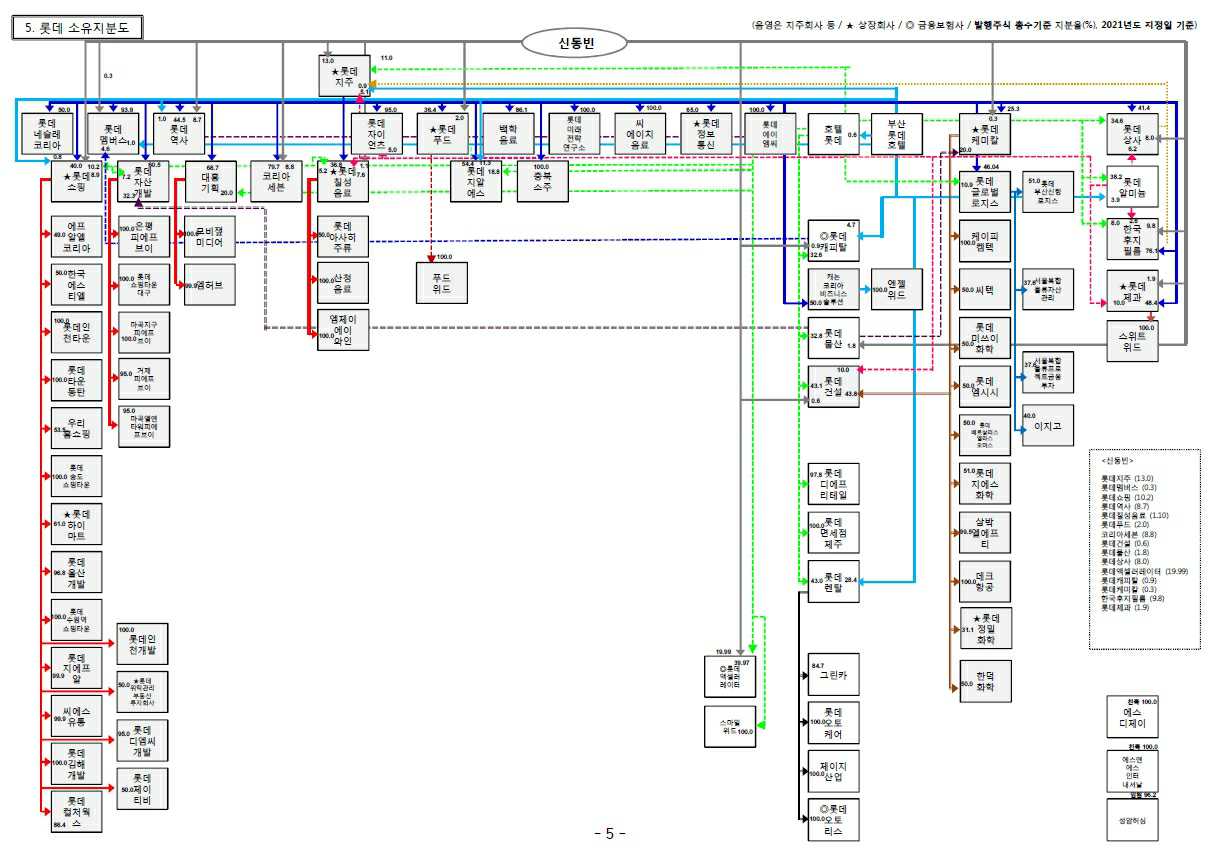Click the 롯데엠시시 box
The width and height of the screenshot is (1231, 858).
pyautogui.click(x=983, y=386)
